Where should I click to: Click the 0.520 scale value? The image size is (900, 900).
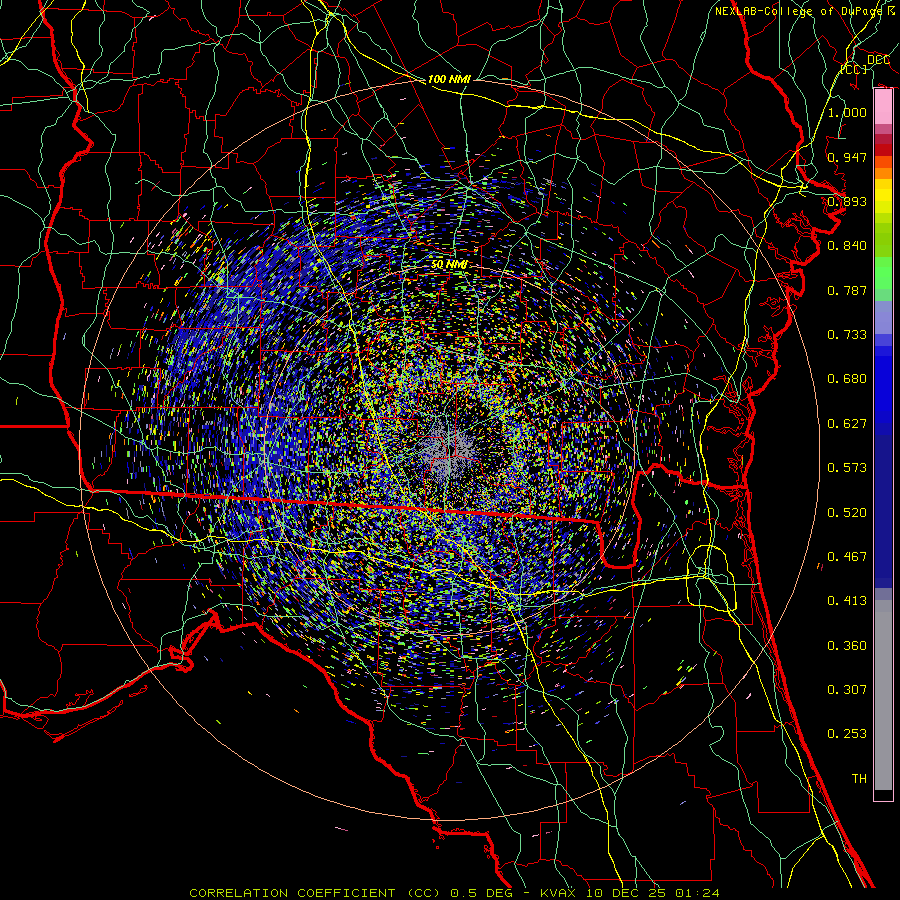(x=847, y=513)
